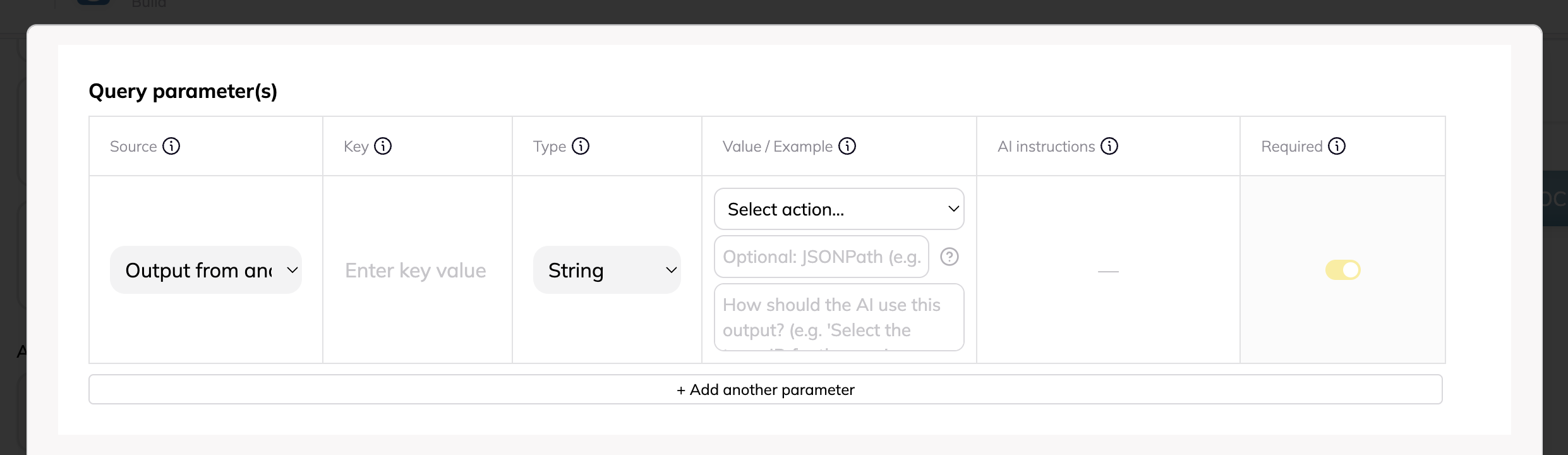Click the Required column info icon
Image resolution: width=1568 pixels, height=455 pixels.
point(1337,146)
